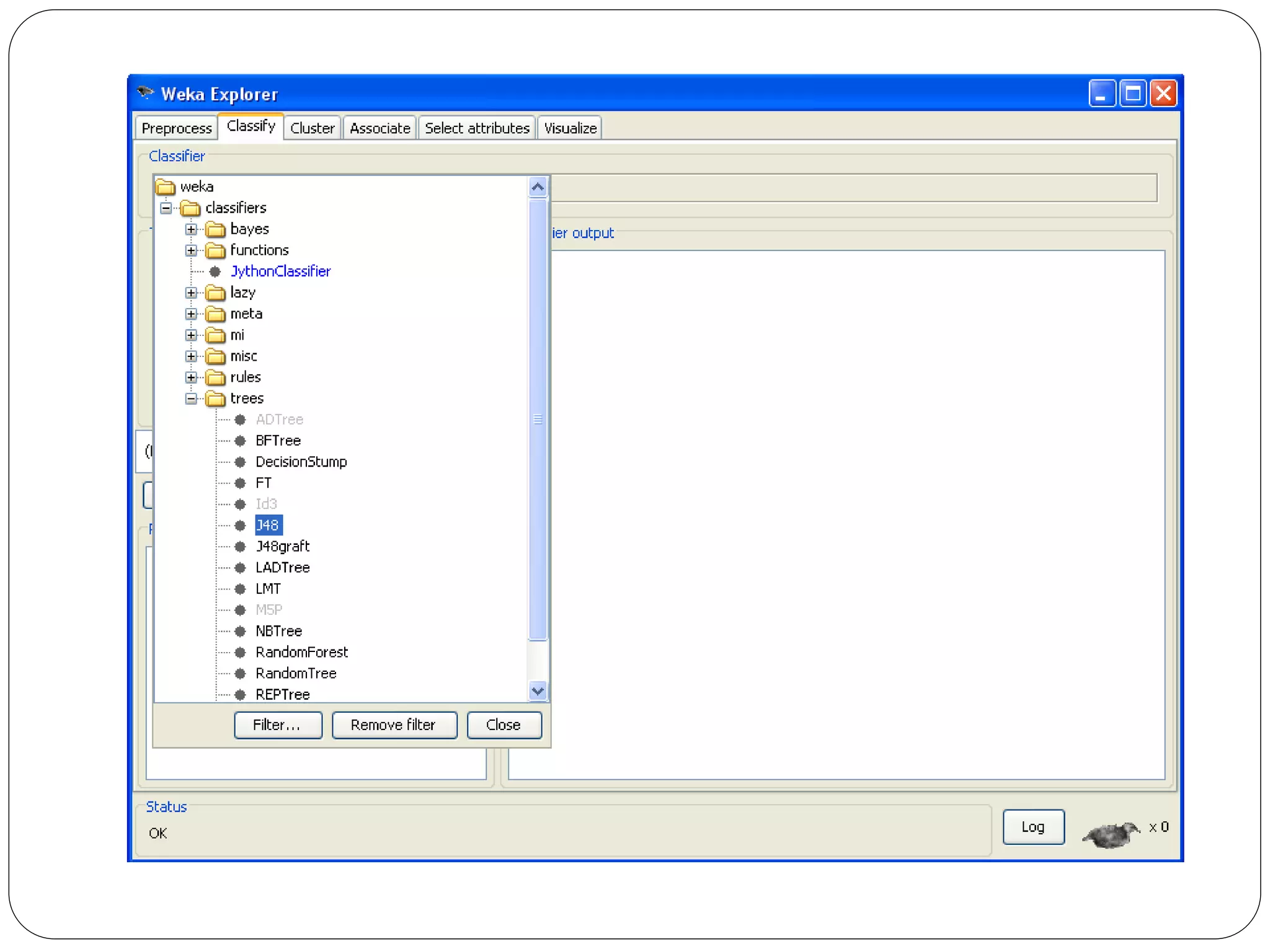Collapse the trees folder node
The image size is (1270, 952).
click(191, 399)
